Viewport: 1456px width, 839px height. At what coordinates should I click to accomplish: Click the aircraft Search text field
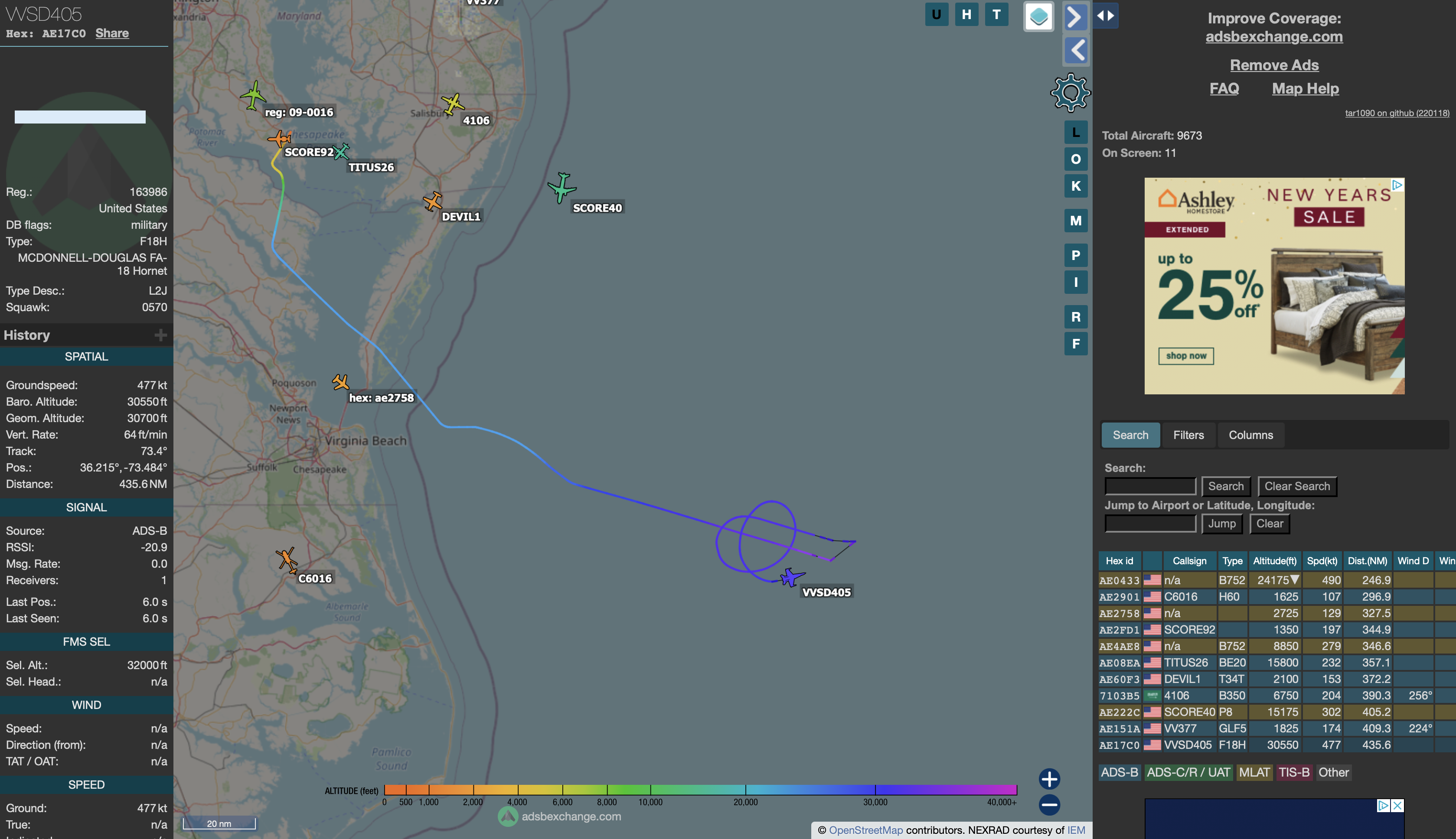click(x=1150, y=486)
